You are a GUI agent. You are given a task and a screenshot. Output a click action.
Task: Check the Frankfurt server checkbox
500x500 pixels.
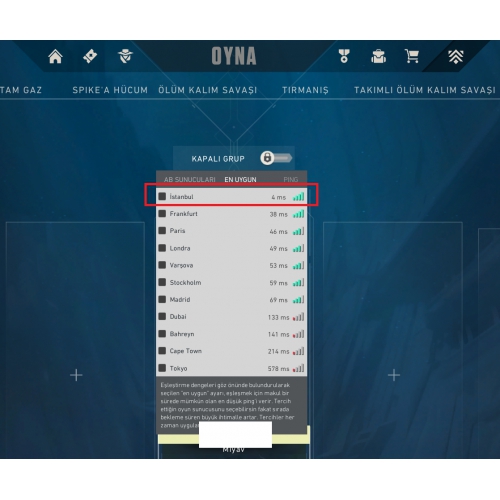tap(162, 214)
